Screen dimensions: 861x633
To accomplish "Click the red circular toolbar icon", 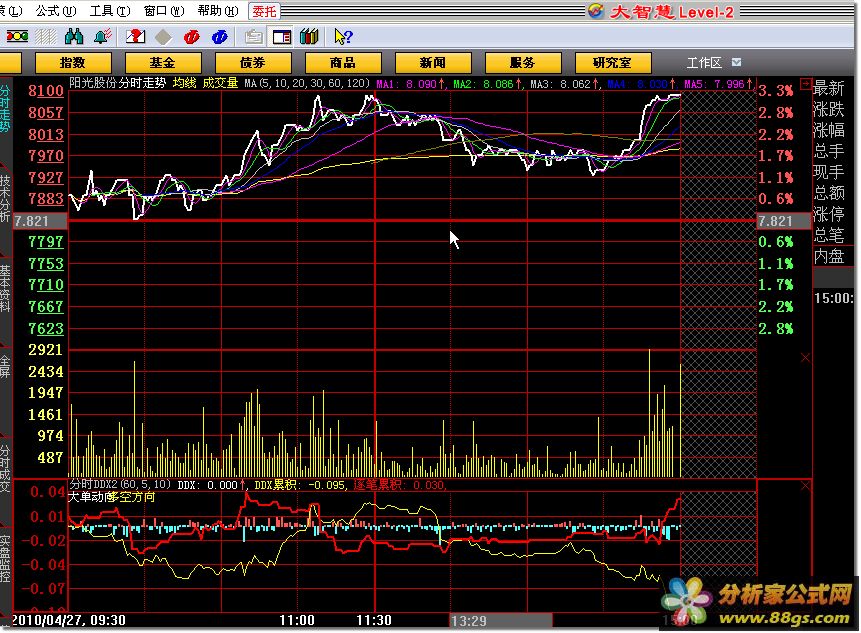I will [191, 37].
